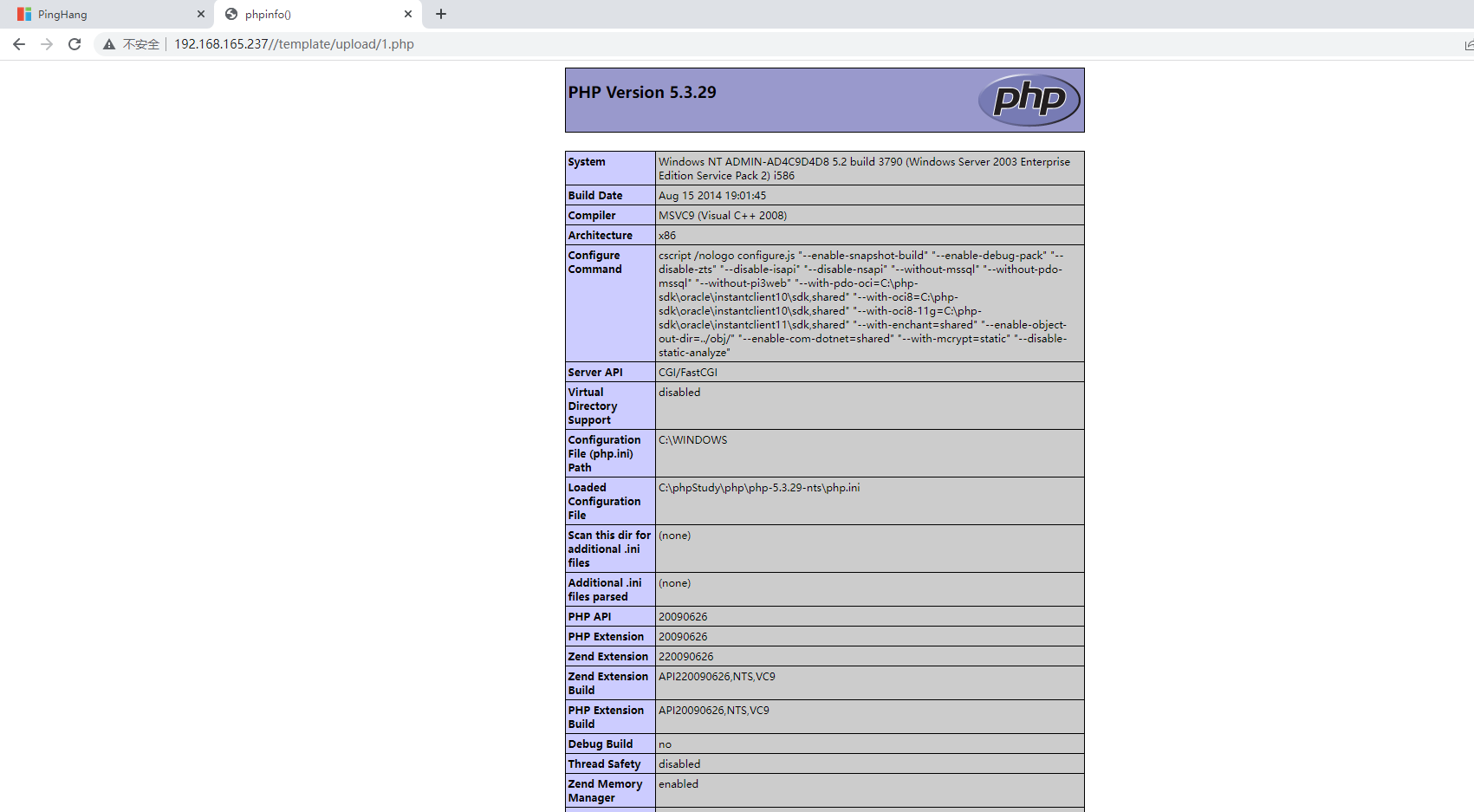This screenshot has width=1474, height=812.
Task: Click the "220090626" Zend Extension value
Action: (x=686, y=657)
